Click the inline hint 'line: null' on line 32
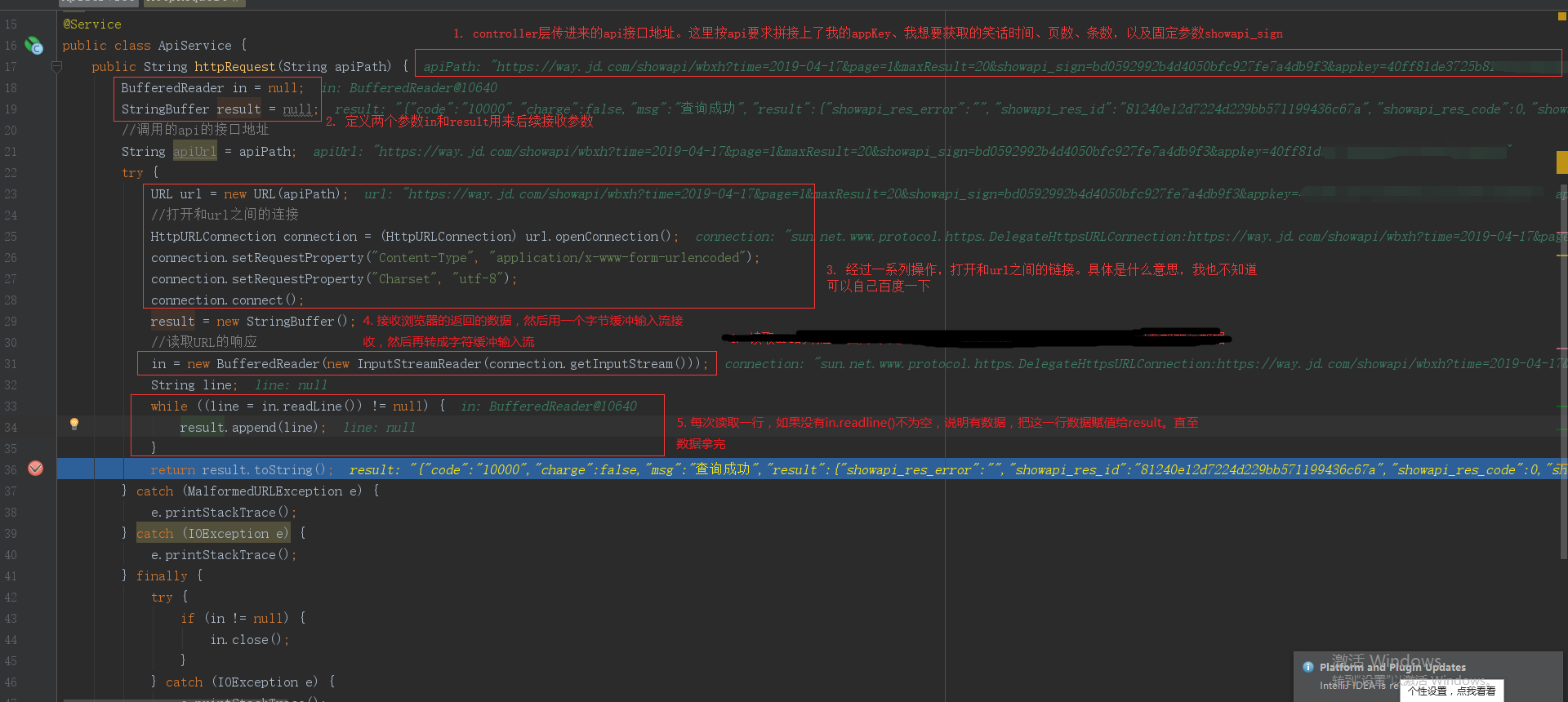 click(x=291, y=385)
